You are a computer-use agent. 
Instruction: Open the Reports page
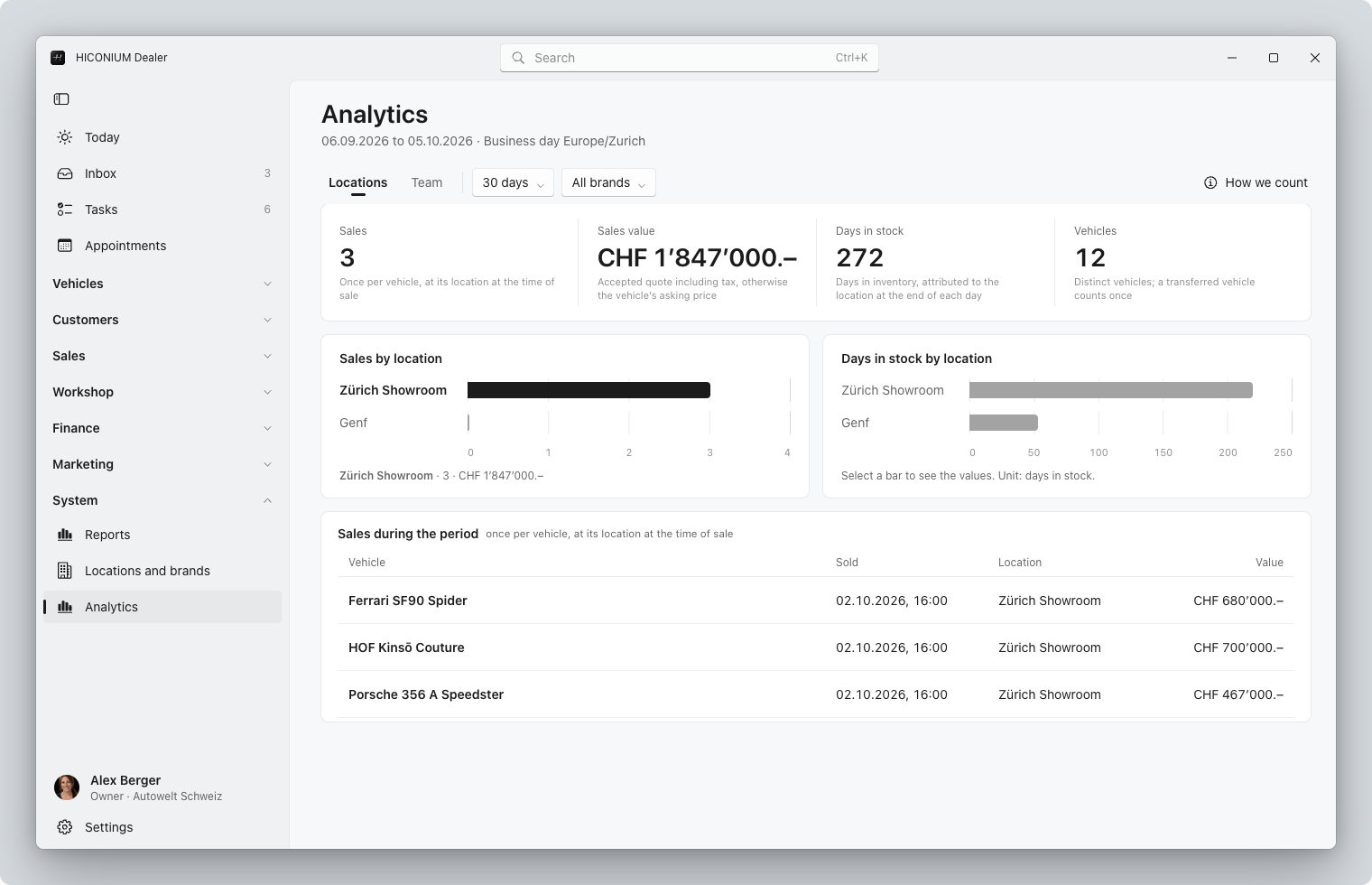click(x=162, y=535)
